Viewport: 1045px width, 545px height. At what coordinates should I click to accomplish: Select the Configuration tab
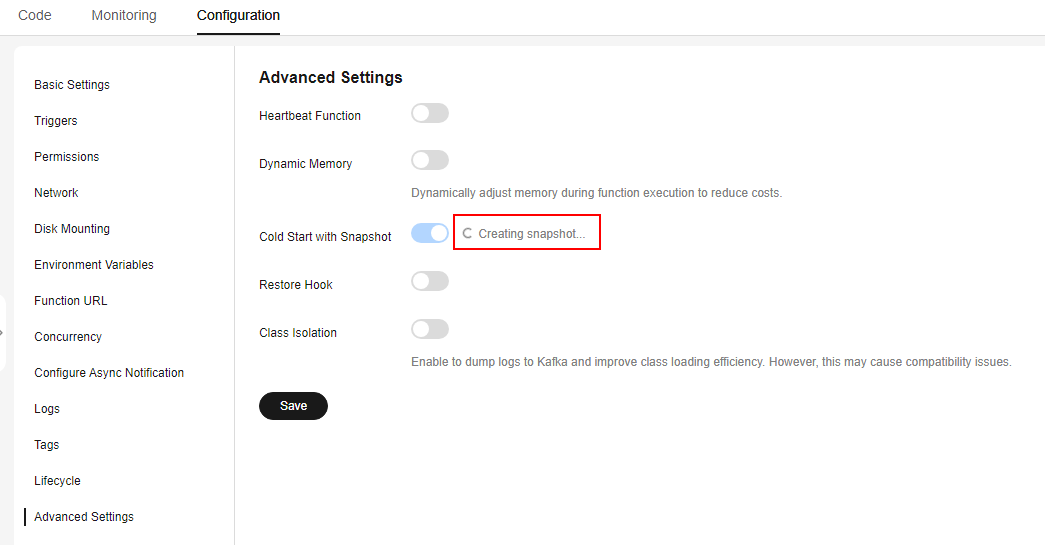(238, 15)
